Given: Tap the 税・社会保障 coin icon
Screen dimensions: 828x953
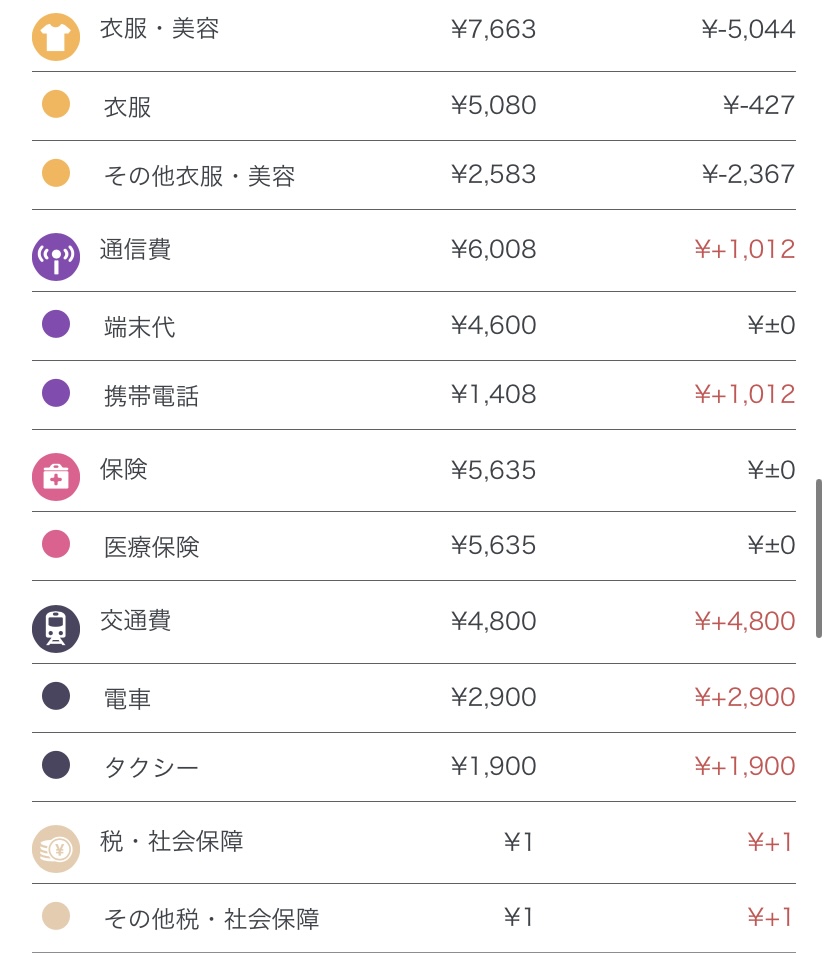Looking at the screenshot, I should point(56,849).
